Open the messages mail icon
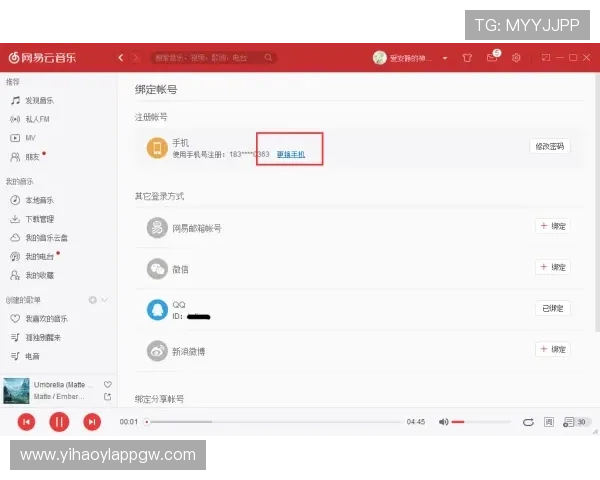The width and height of the screenshot is (600, 480). tap(492, 58)
